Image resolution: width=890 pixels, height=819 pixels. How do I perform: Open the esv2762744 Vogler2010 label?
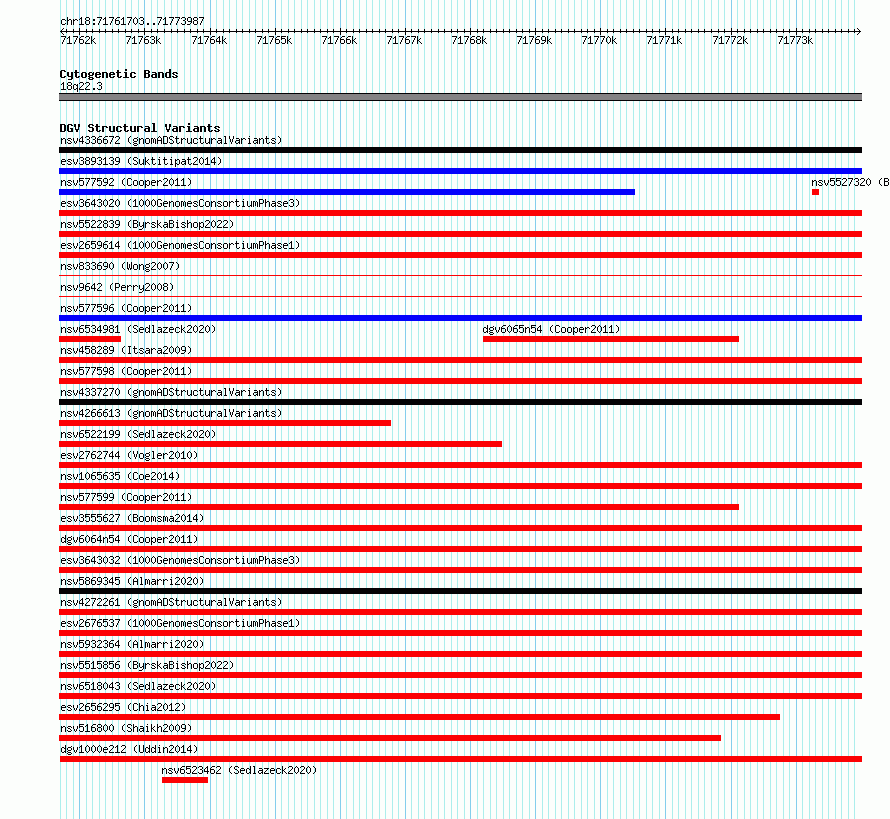[x=129, y=455]
